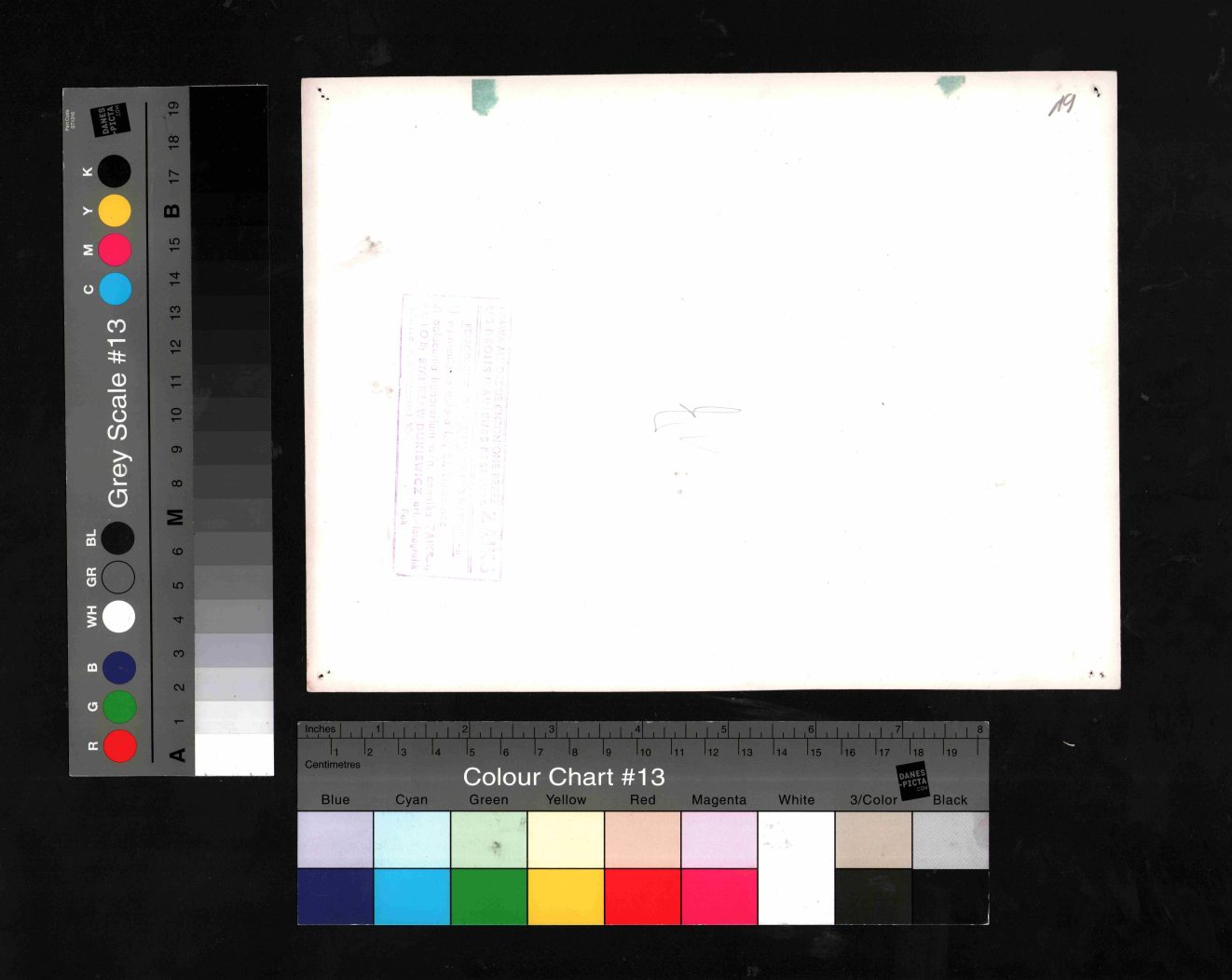
Task: Click the yellow circle labeled Y
Action: (x=115, y=211)
